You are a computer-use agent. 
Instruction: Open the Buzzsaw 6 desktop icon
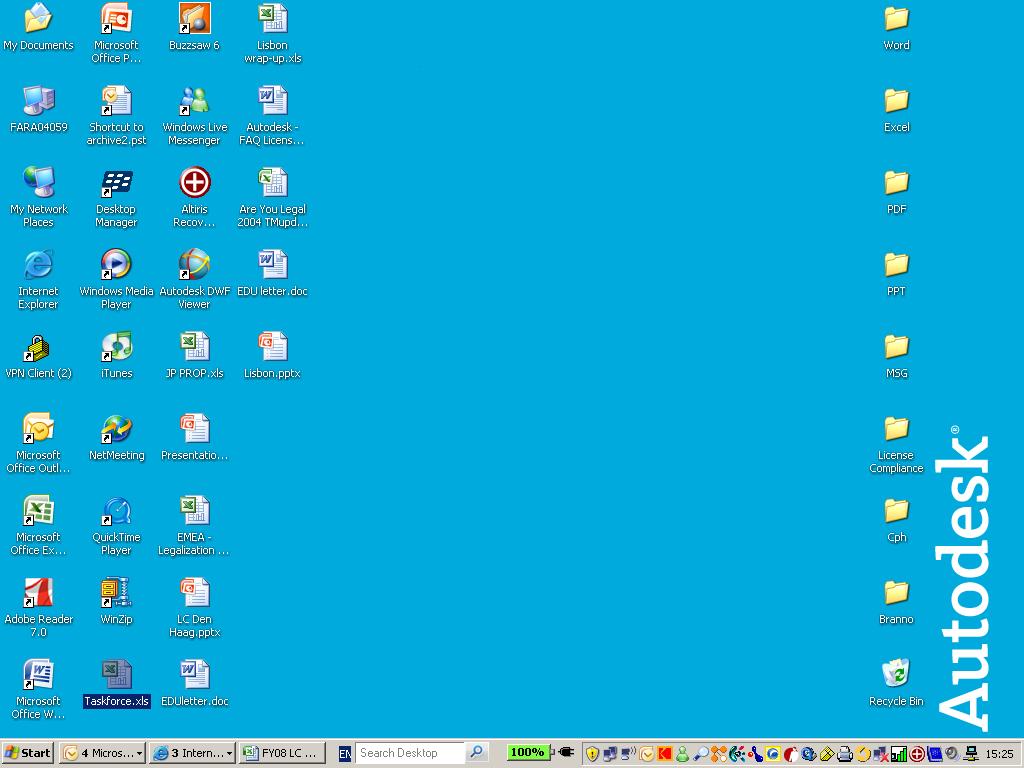(194, 19)
